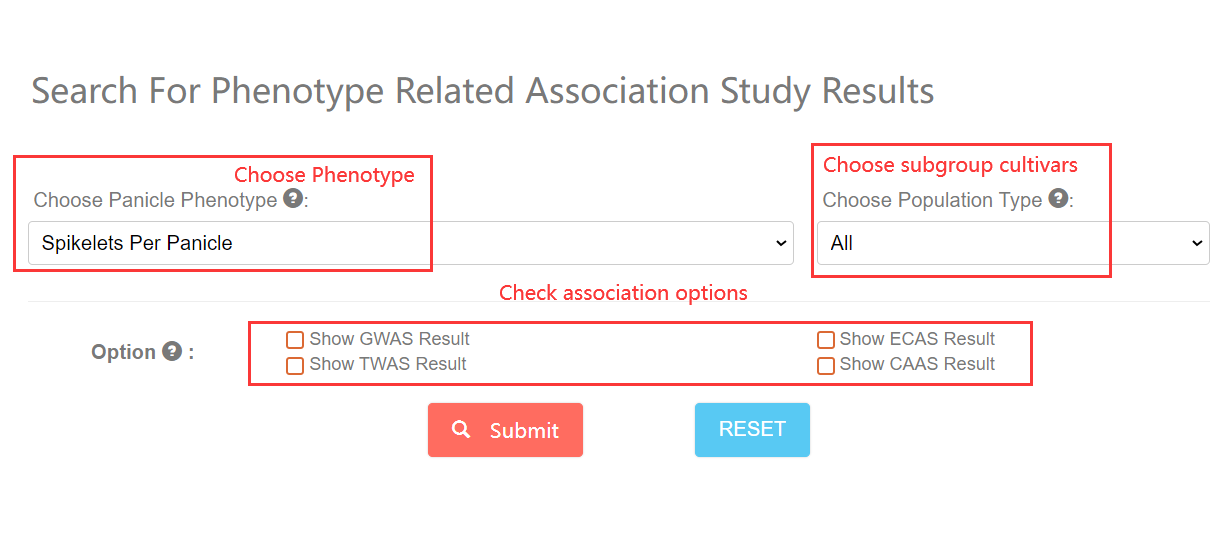Enable the Show GWAS Result checkbox
The image size is (1224, 537).
(295, 340)
